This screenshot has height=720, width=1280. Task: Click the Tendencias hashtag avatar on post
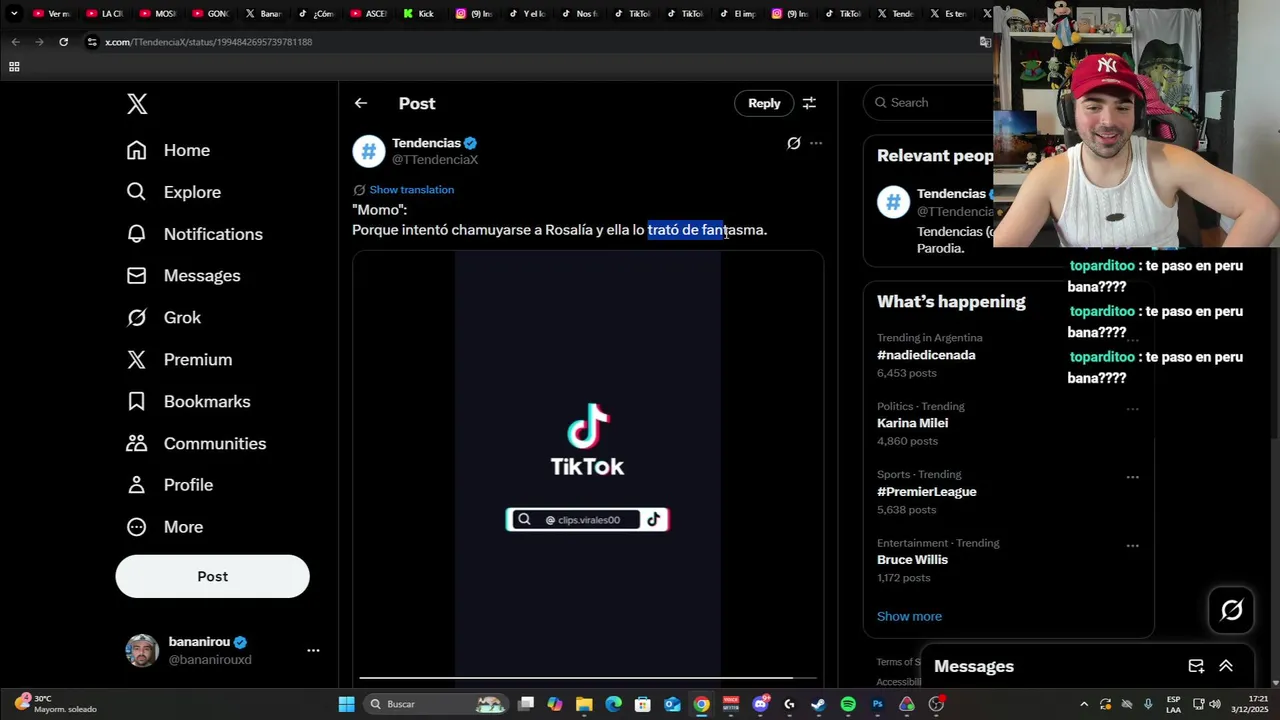coord(369,151)
